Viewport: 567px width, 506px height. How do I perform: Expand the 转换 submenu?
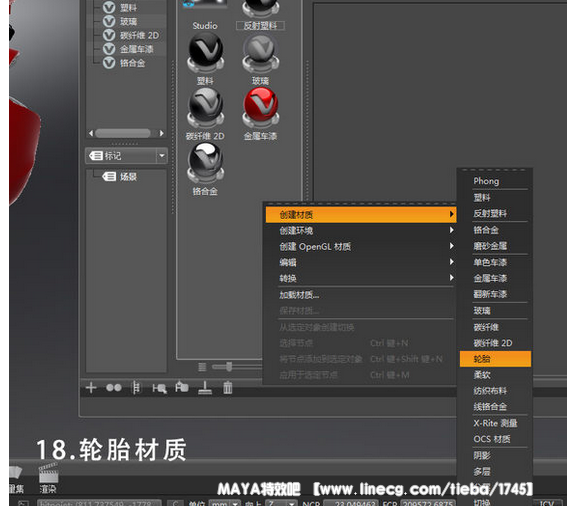tap(361, 278)
